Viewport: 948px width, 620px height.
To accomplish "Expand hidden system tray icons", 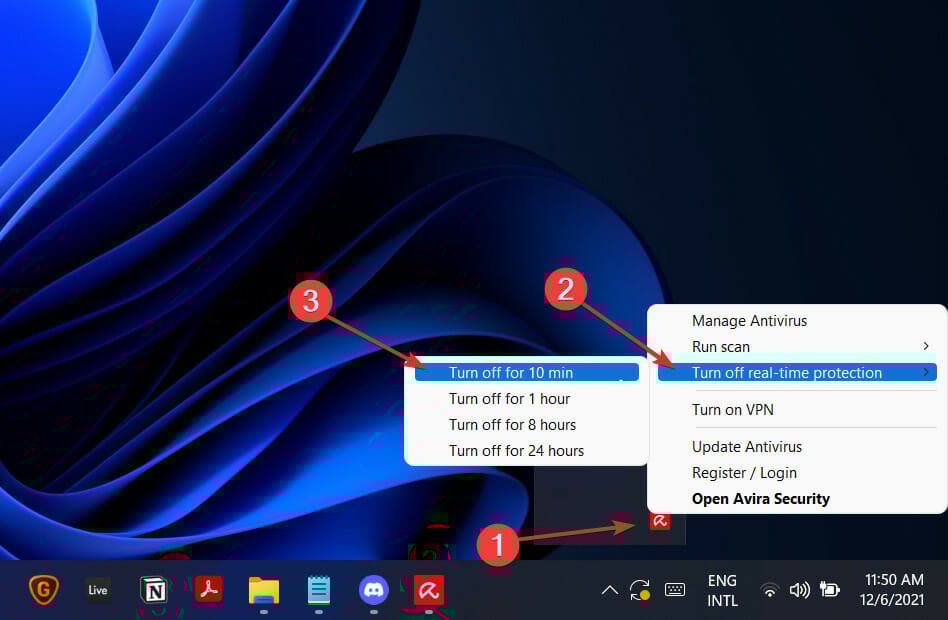I will 610,590.
